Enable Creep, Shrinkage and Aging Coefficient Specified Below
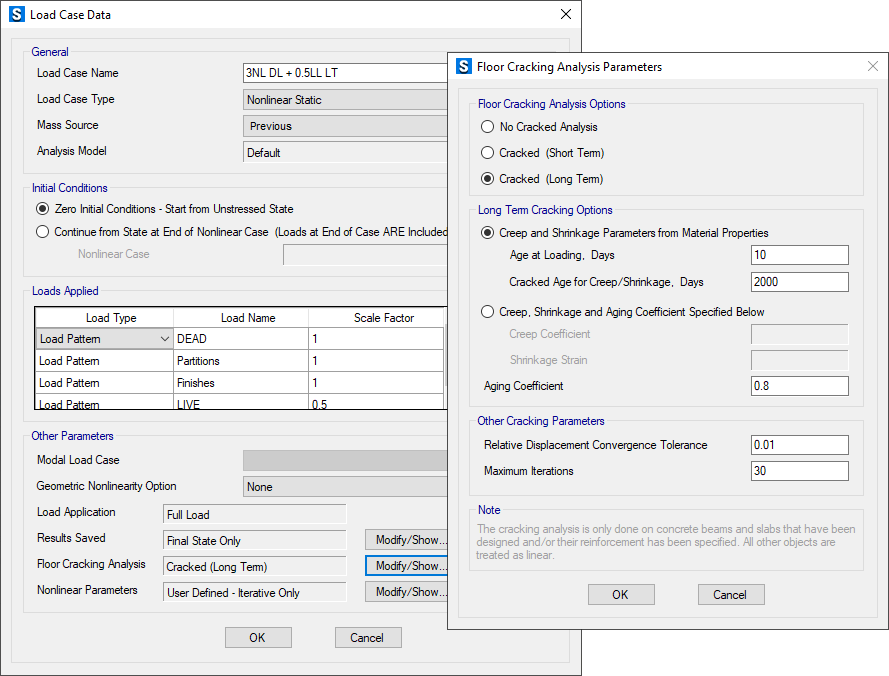The height and width of the screenshot is (676, 889). pyautogui.click(x=487, y=312)
